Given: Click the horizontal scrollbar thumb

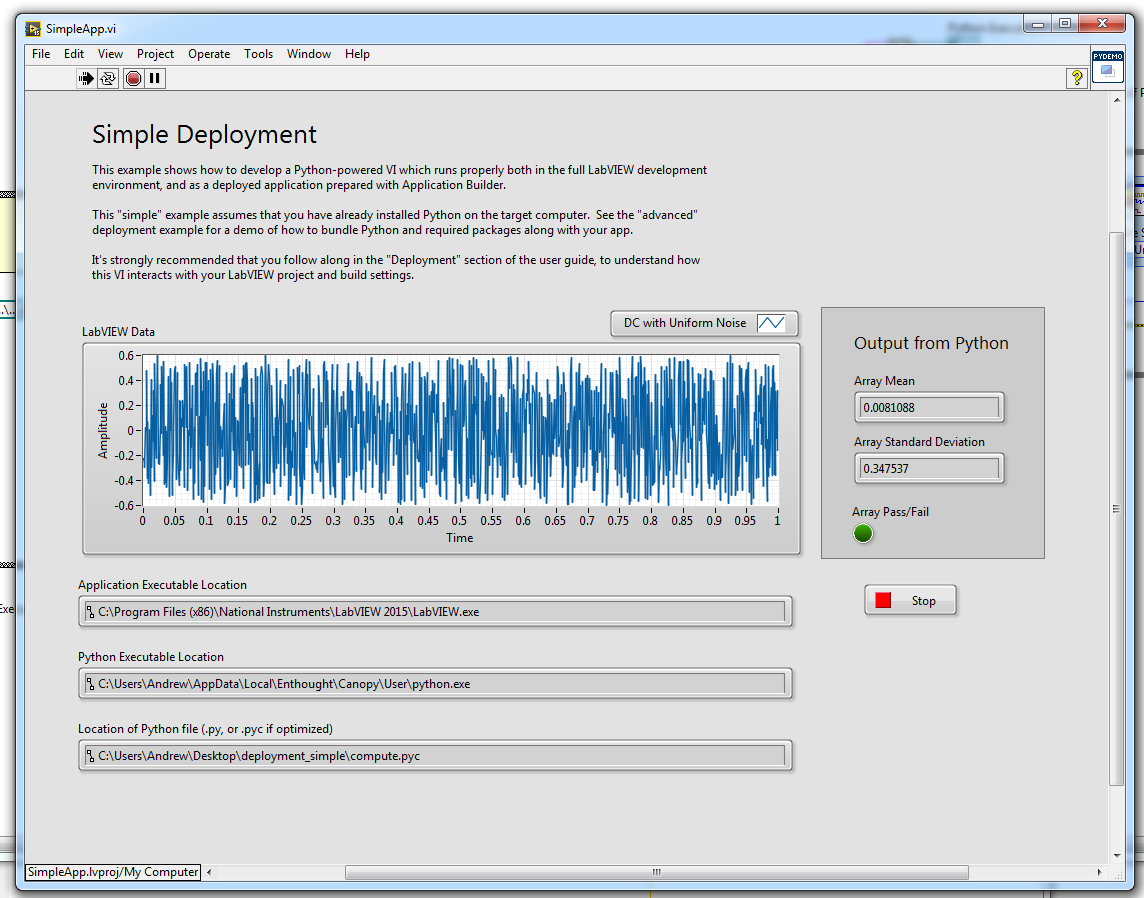Looking at the screenshot, I should point(657,872).
